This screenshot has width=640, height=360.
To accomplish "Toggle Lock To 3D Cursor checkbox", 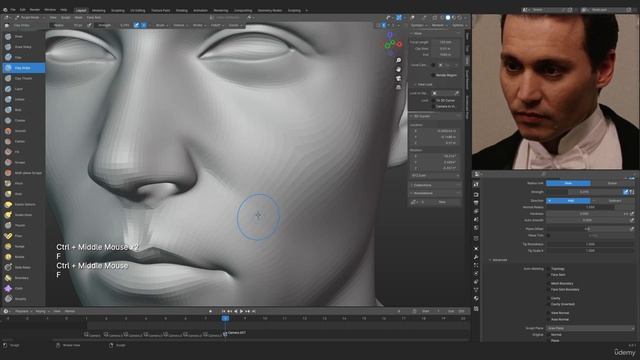I will (x=433, y=100).
